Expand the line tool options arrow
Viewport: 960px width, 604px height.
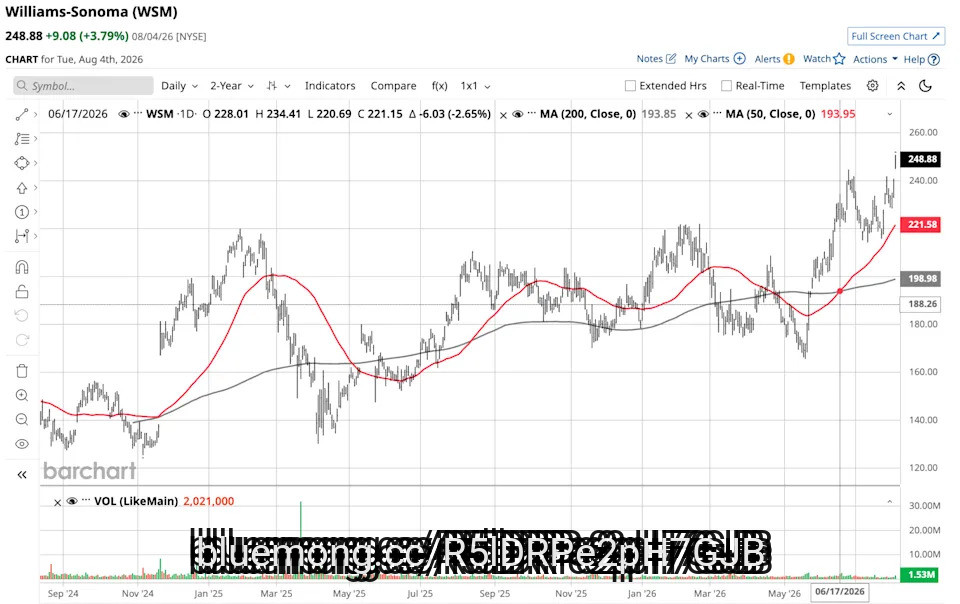coord(36,114)
